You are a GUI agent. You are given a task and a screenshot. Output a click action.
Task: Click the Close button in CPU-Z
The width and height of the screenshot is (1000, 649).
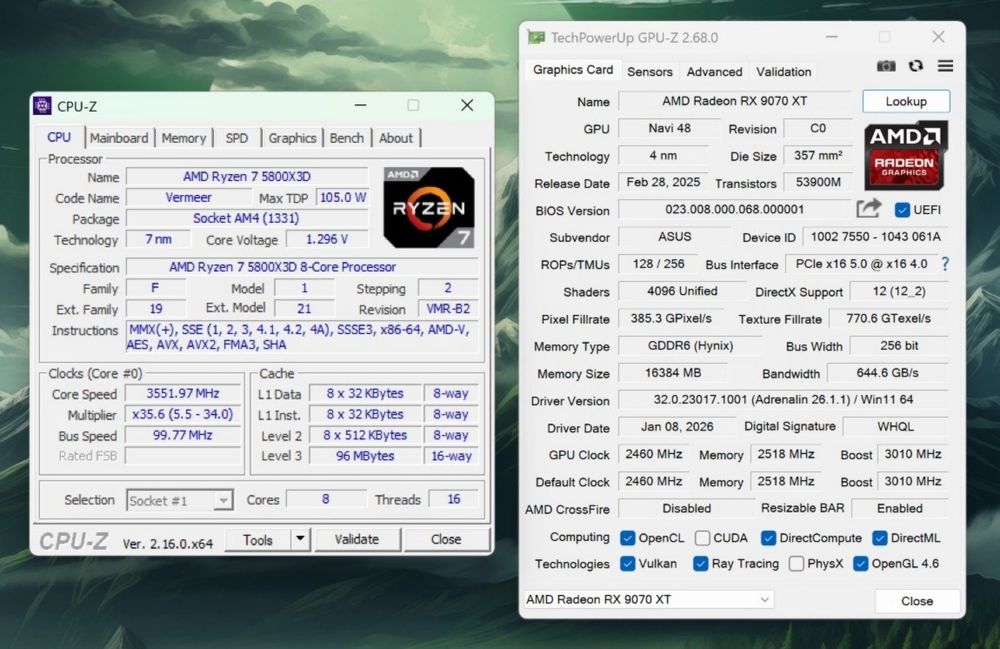click(x=446, y=539)
